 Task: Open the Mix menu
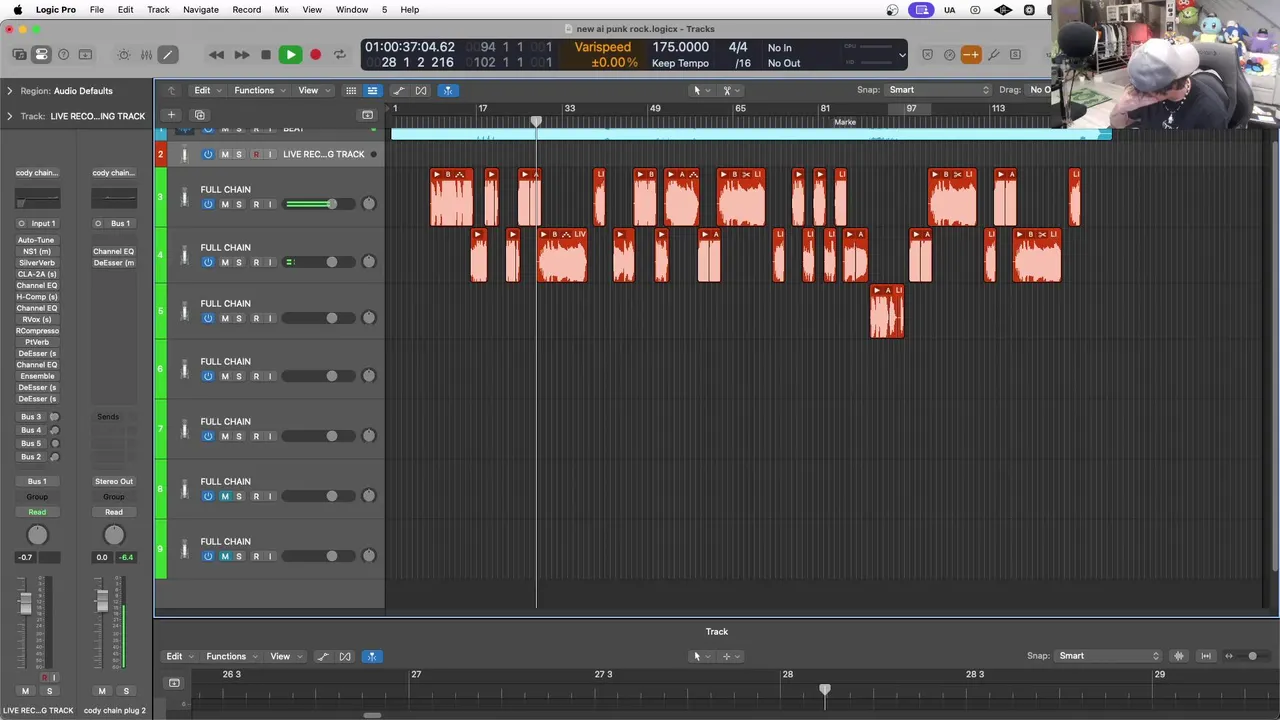tap(281, 10)
